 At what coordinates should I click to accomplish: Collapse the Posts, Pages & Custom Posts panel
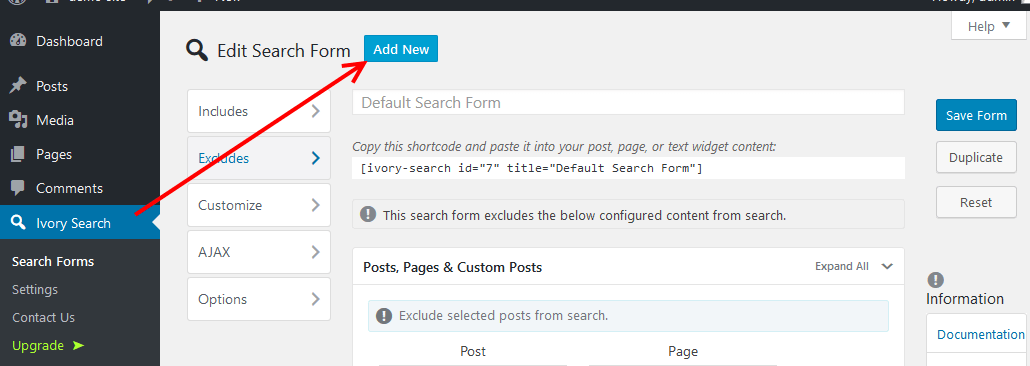(887, 266)
